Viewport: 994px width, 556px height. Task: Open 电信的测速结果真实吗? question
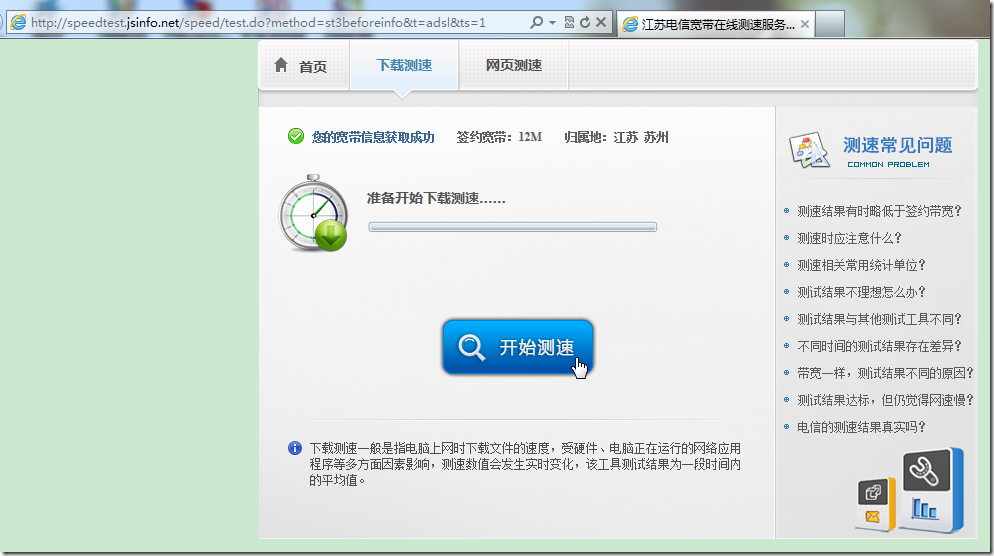tap(862, 427)
